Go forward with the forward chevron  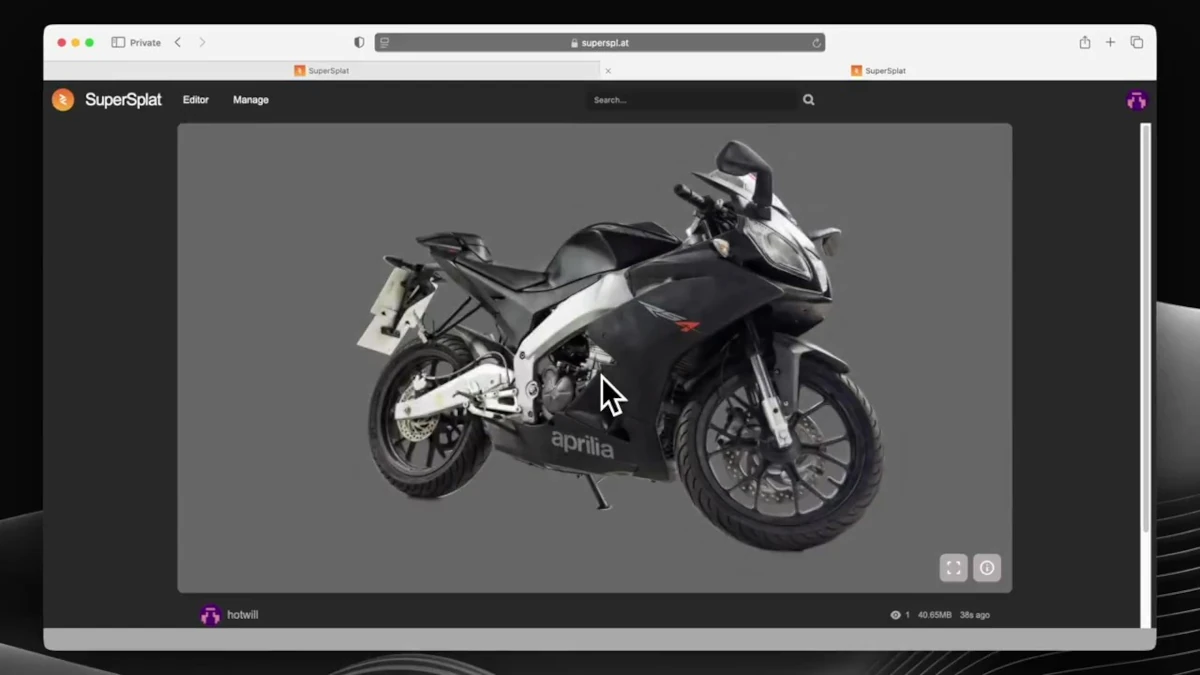tap(202, 42)
